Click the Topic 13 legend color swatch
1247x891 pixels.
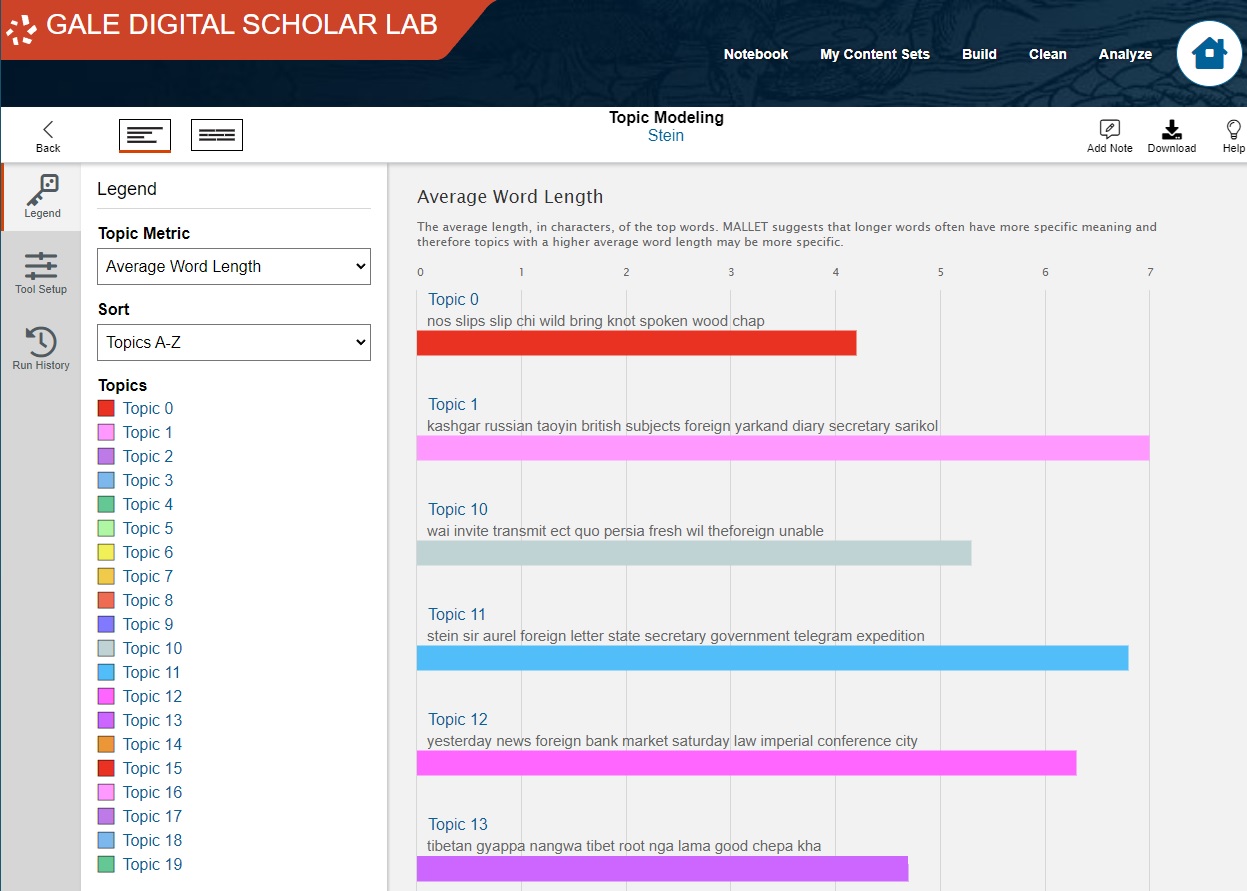point(106,720)
